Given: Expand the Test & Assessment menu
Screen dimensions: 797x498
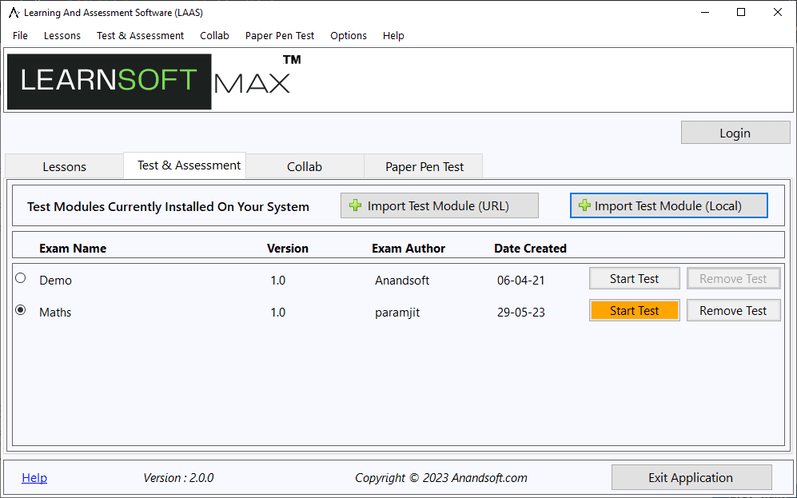Looking at the screenshot, I should tap(140, 35).
